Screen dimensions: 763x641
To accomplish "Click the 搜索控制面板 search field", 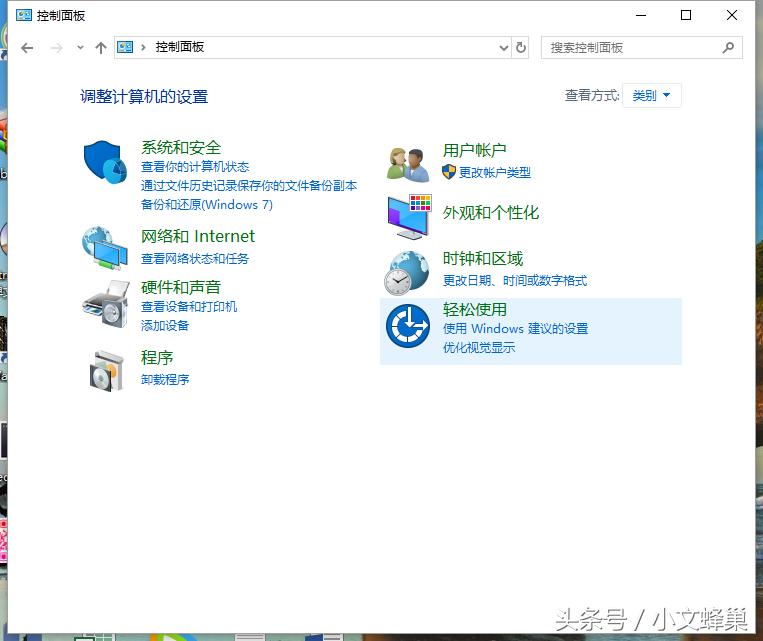I will tap(641, 48).
